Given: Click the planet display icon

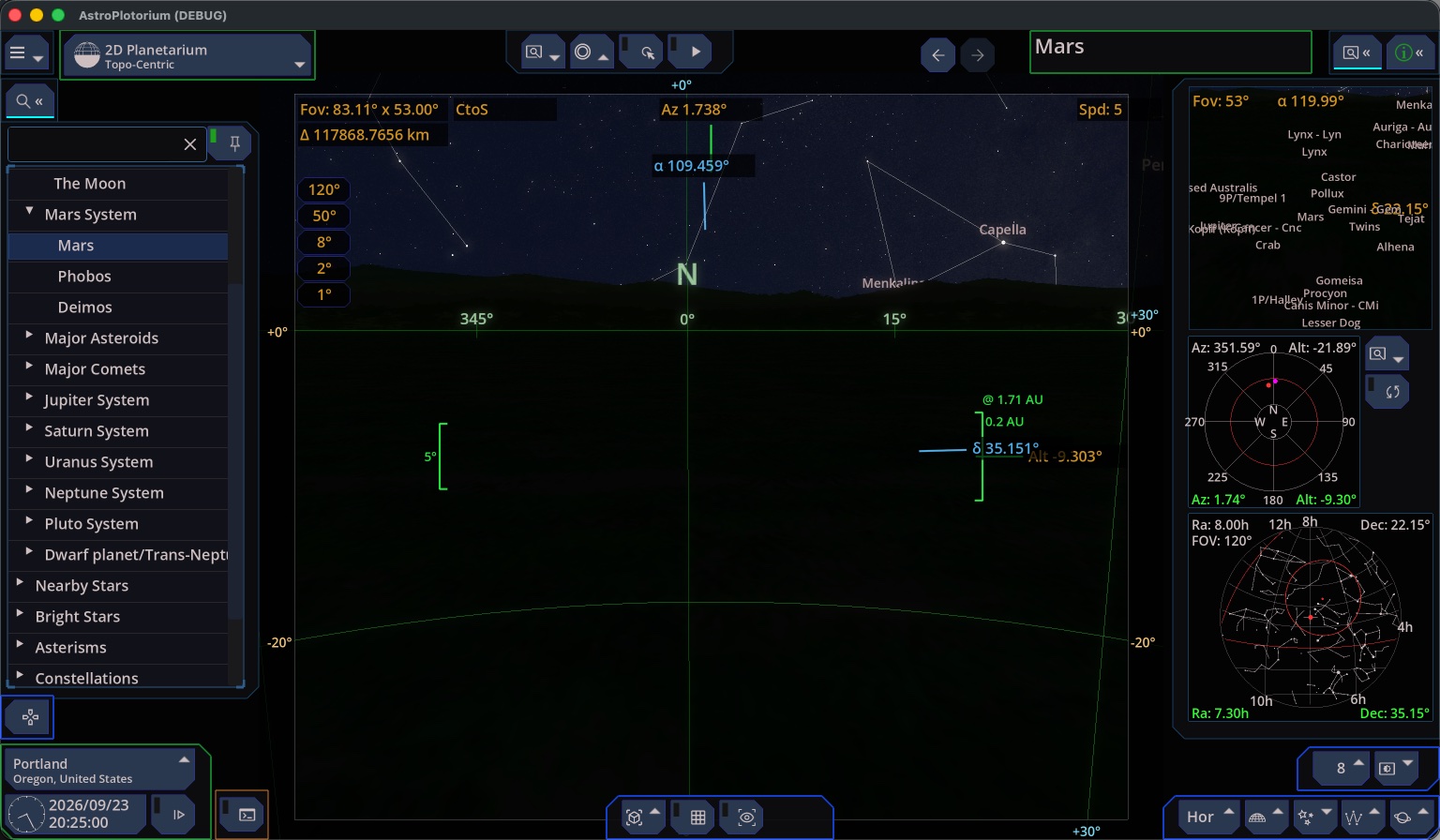Looking at the screenshot, I should (x=1408, y=817).
